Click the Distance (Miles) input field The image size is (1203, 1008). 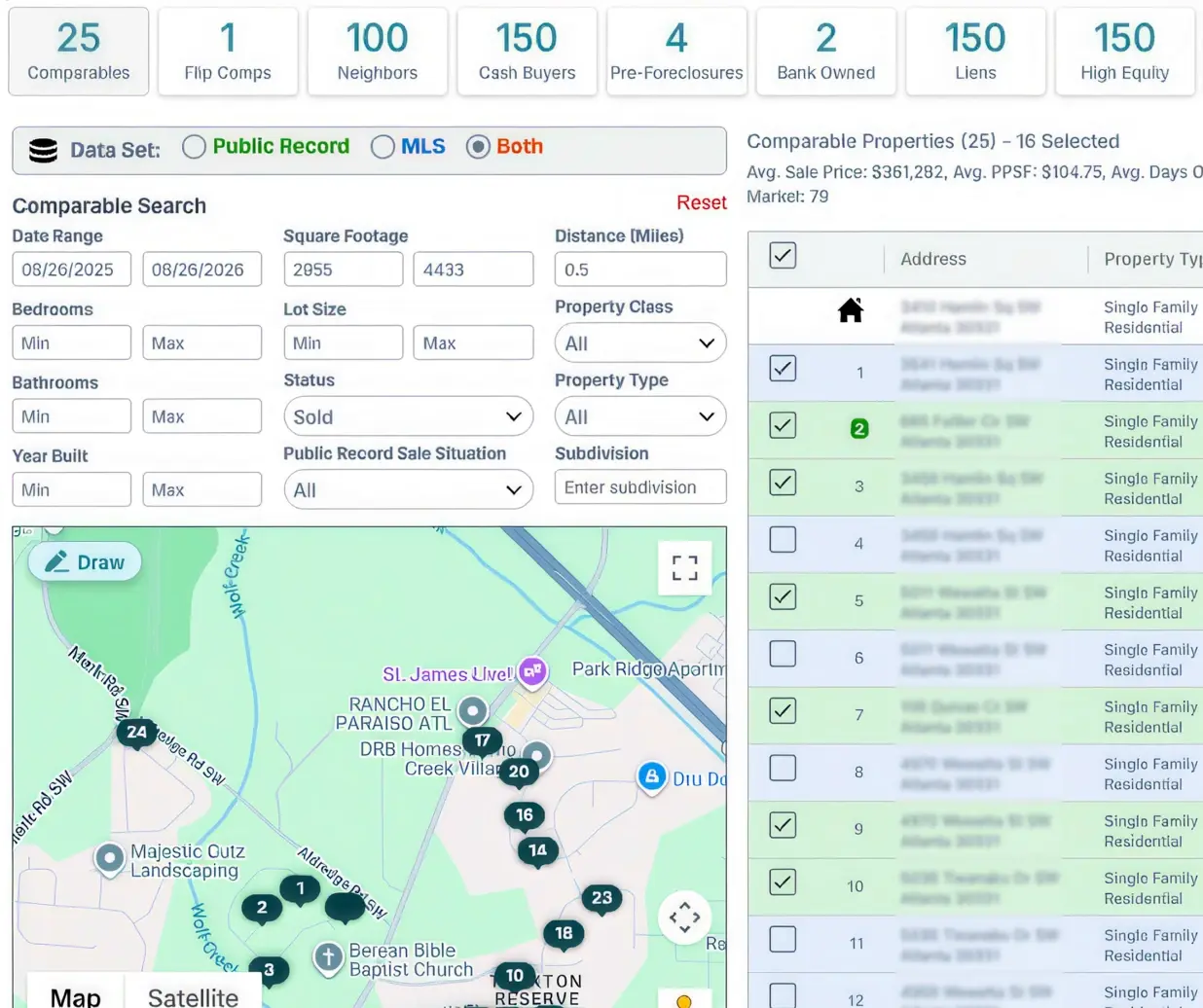click(x=640, y=270)
